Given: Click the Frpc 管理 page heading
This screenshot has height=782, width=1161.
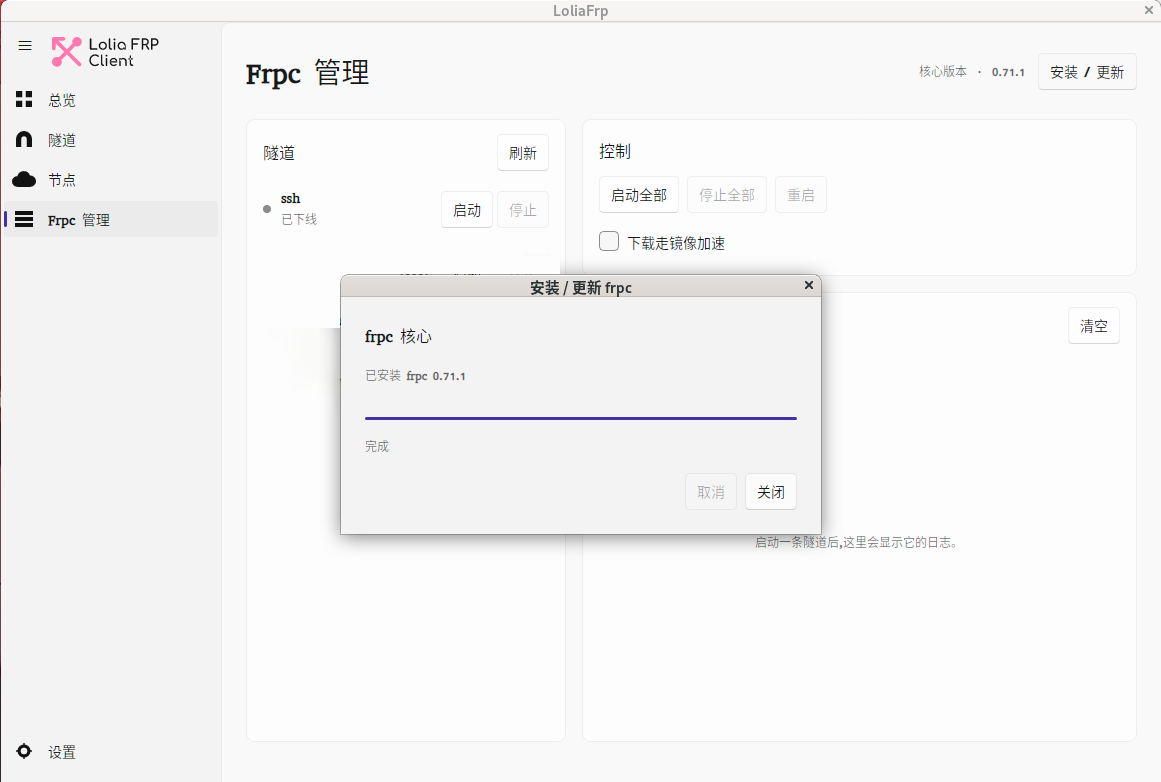Looking at the screenshot, I should pyautogui.click(x=307, y=73).
